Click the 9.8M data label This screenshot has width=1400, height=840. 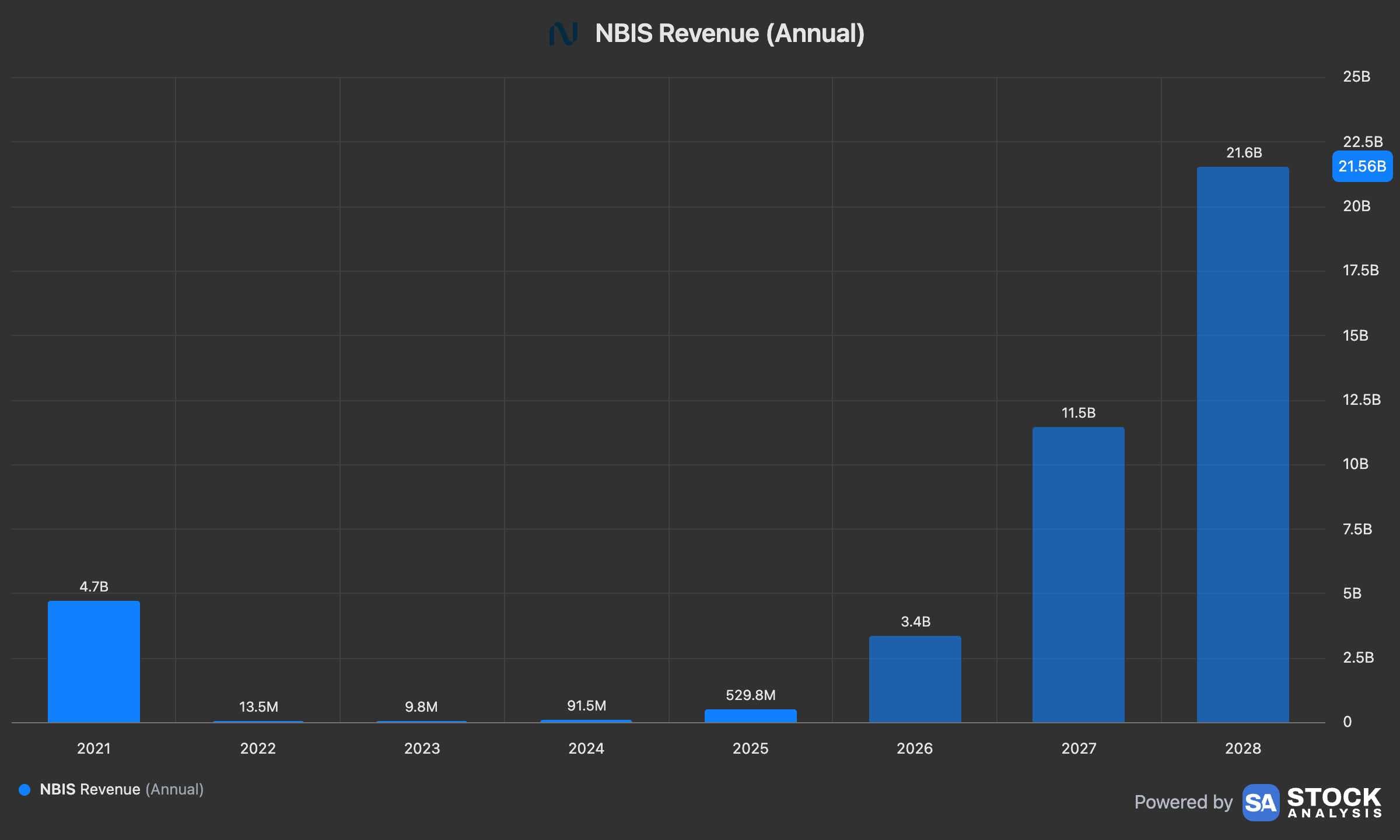(x=421, y=706)
